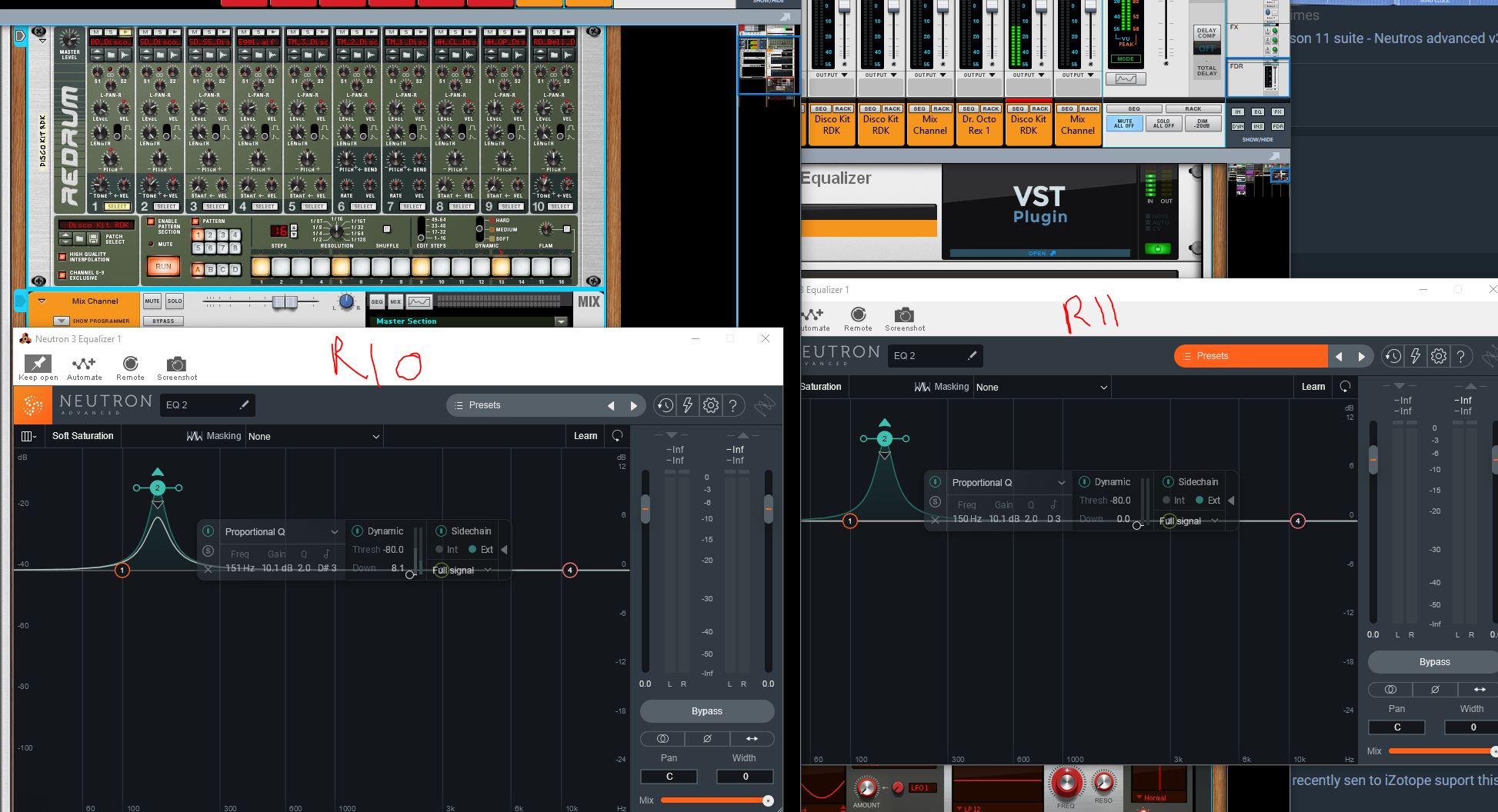Click Bypass button in left Neutron
The image size is (1498, 812).
click(x=707, y=711)
